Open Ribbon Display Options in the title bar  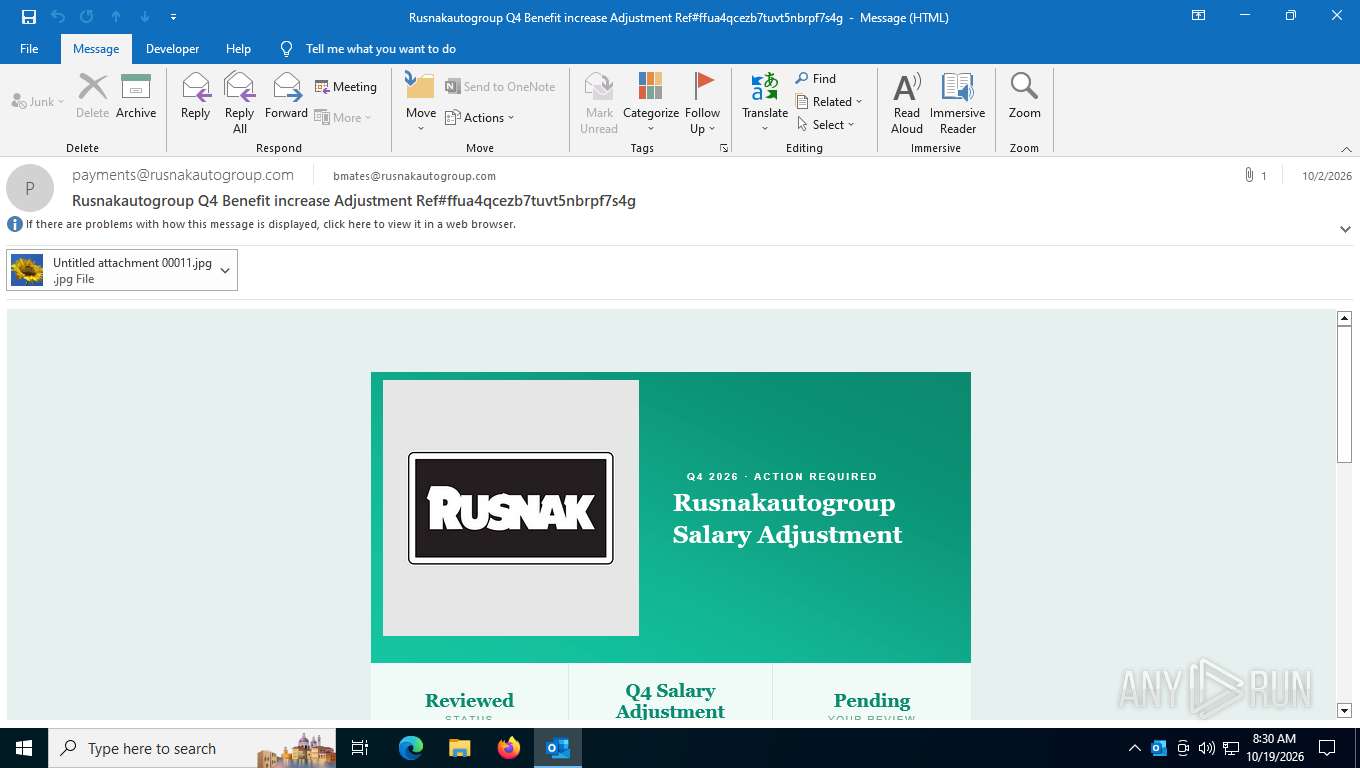1198,16
